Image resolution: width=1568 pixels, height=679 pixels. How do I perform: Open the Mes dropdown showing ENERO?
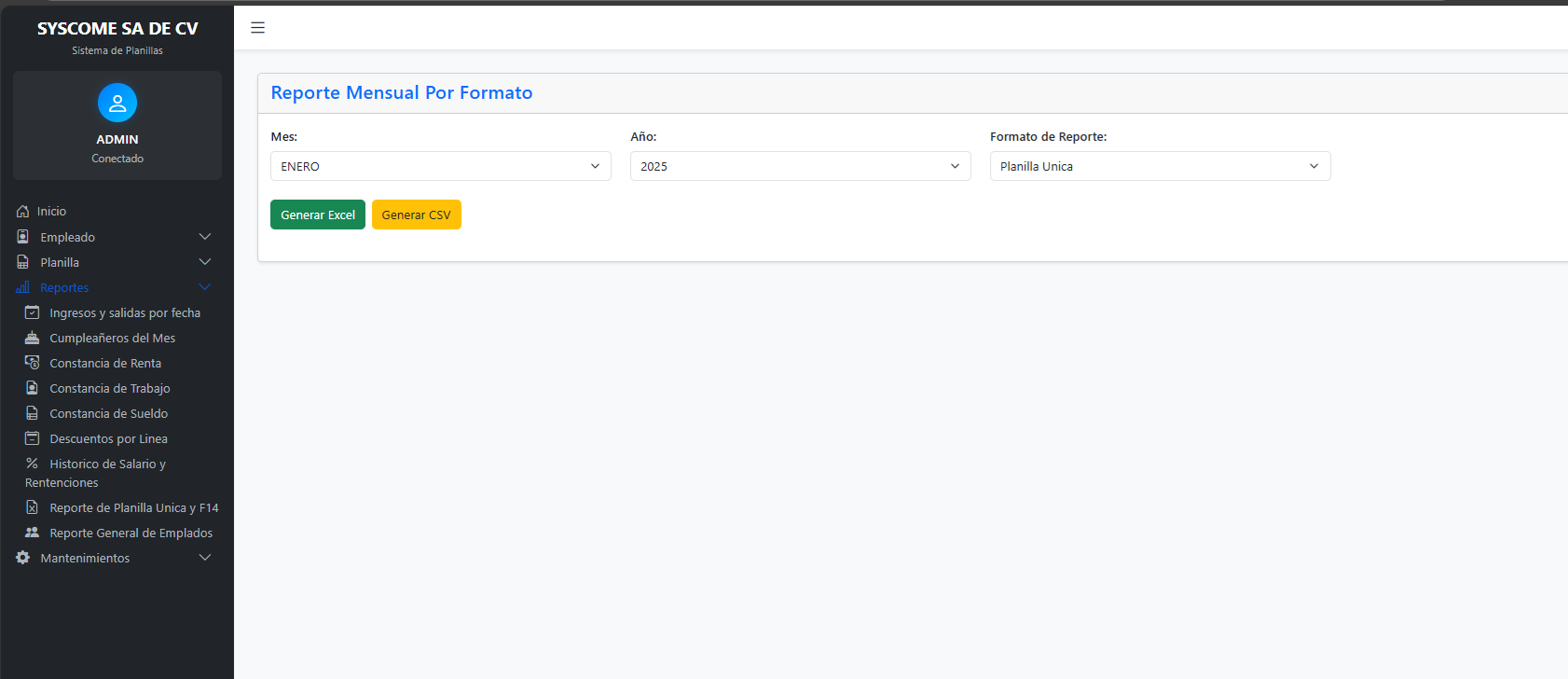pos(440,166)
